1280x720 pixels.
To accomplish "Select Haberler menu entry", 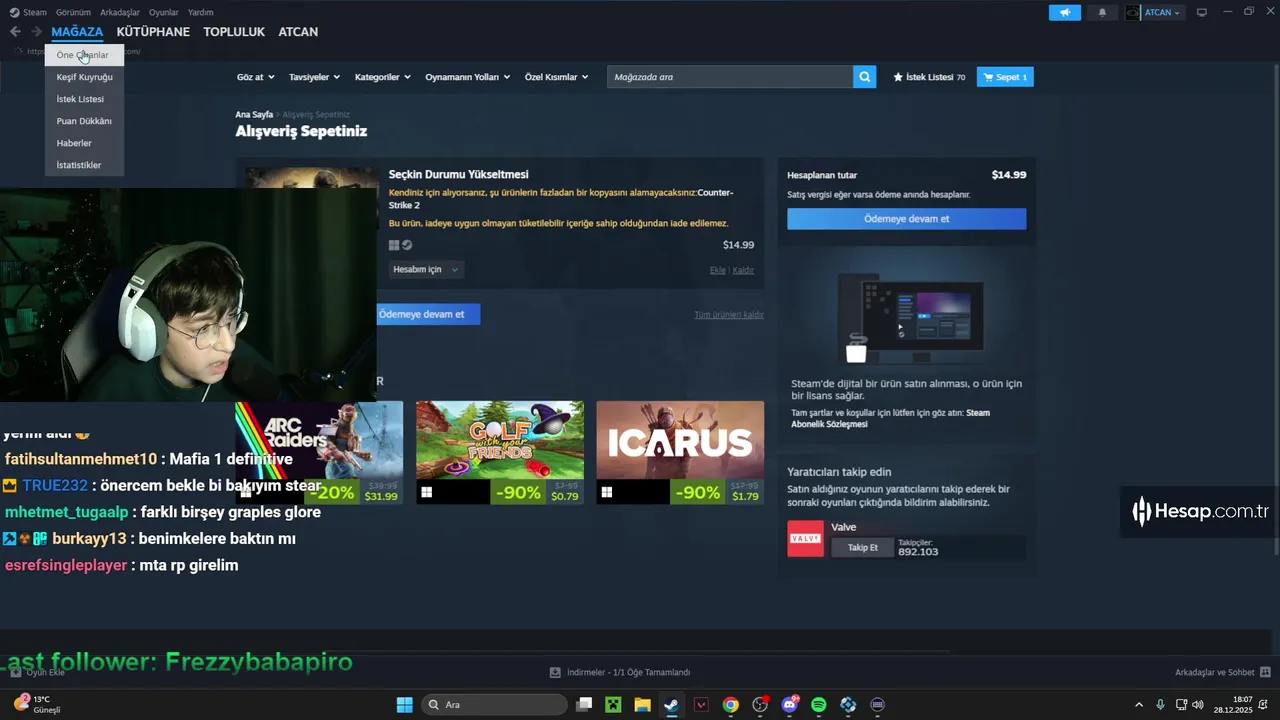I will coord(84,143).
